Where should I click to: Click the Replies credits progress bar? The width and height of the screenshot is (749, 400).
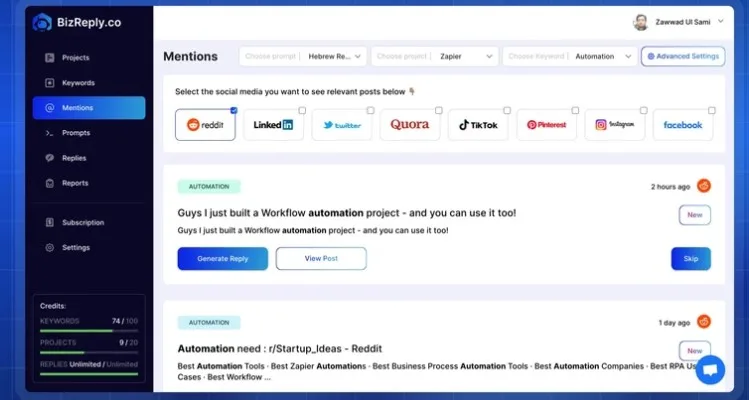click(x=89, y=374)
